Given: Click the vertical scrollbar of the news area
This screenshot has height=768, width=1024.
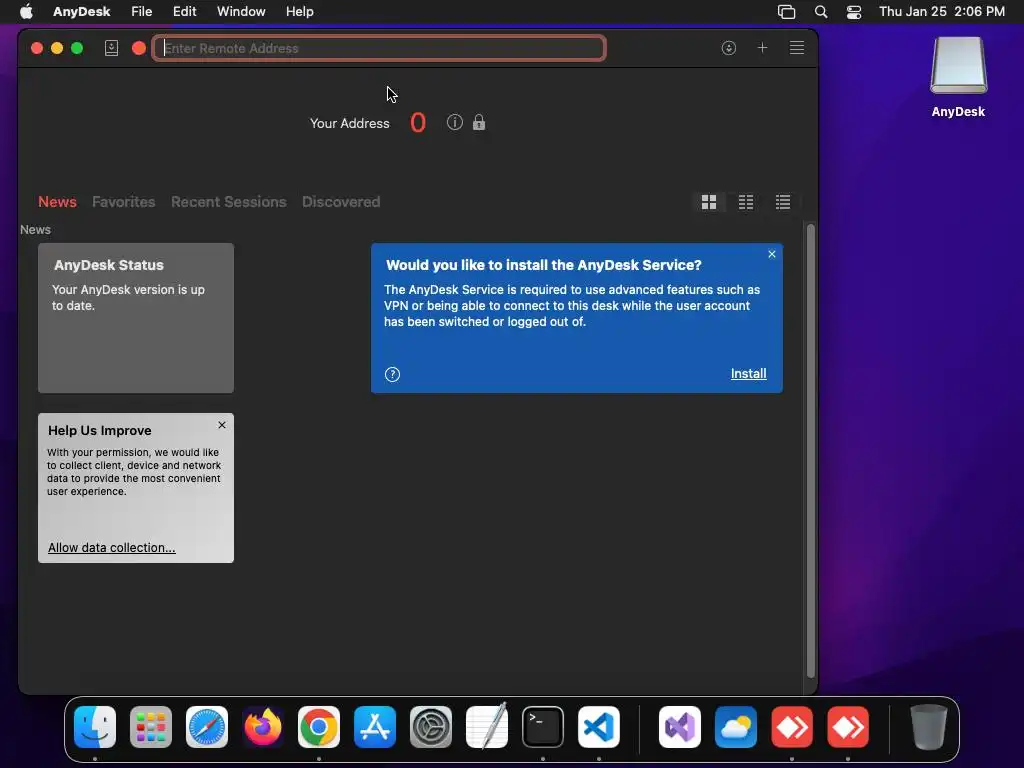Looking at the screenshot, I should [x=810, y=451].
